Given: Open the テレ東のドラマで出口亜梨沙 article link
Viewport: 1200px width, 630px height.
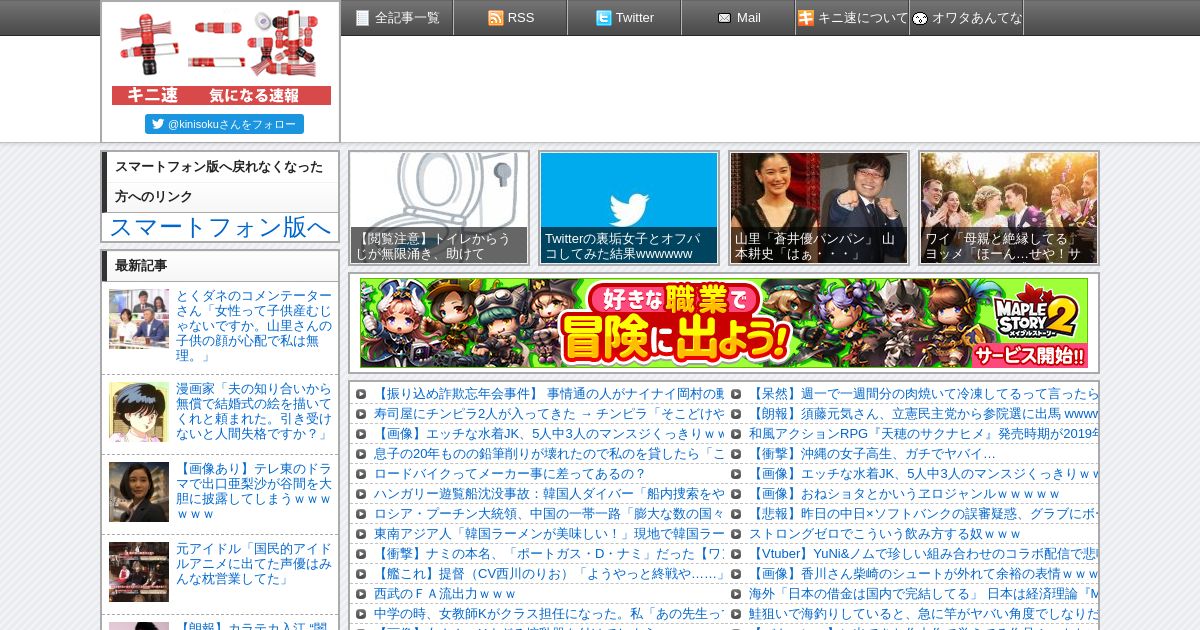Looking at the screenshot, I should (254, 491).
